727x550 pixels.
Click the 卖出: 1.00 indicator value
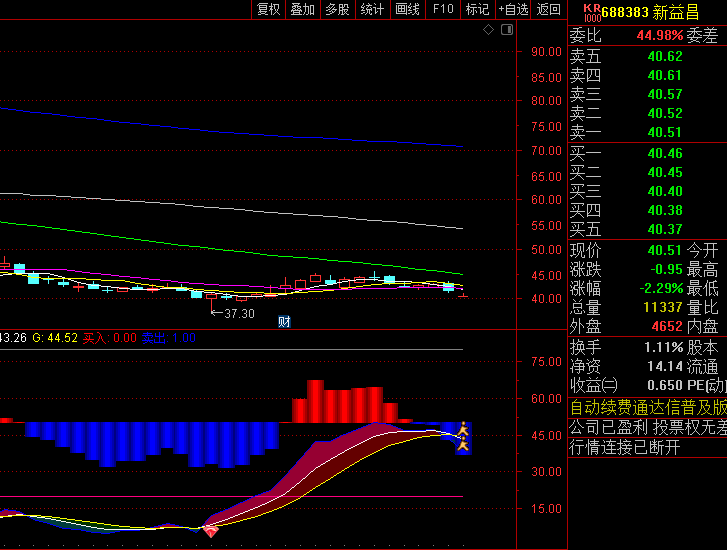tap(168, 338)
